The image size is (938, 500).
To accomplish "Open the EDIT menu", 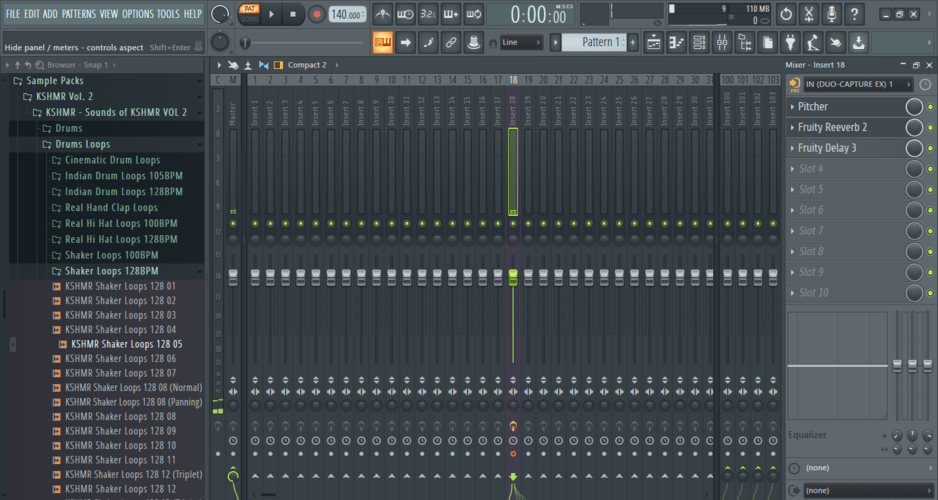I will (32, 14).
